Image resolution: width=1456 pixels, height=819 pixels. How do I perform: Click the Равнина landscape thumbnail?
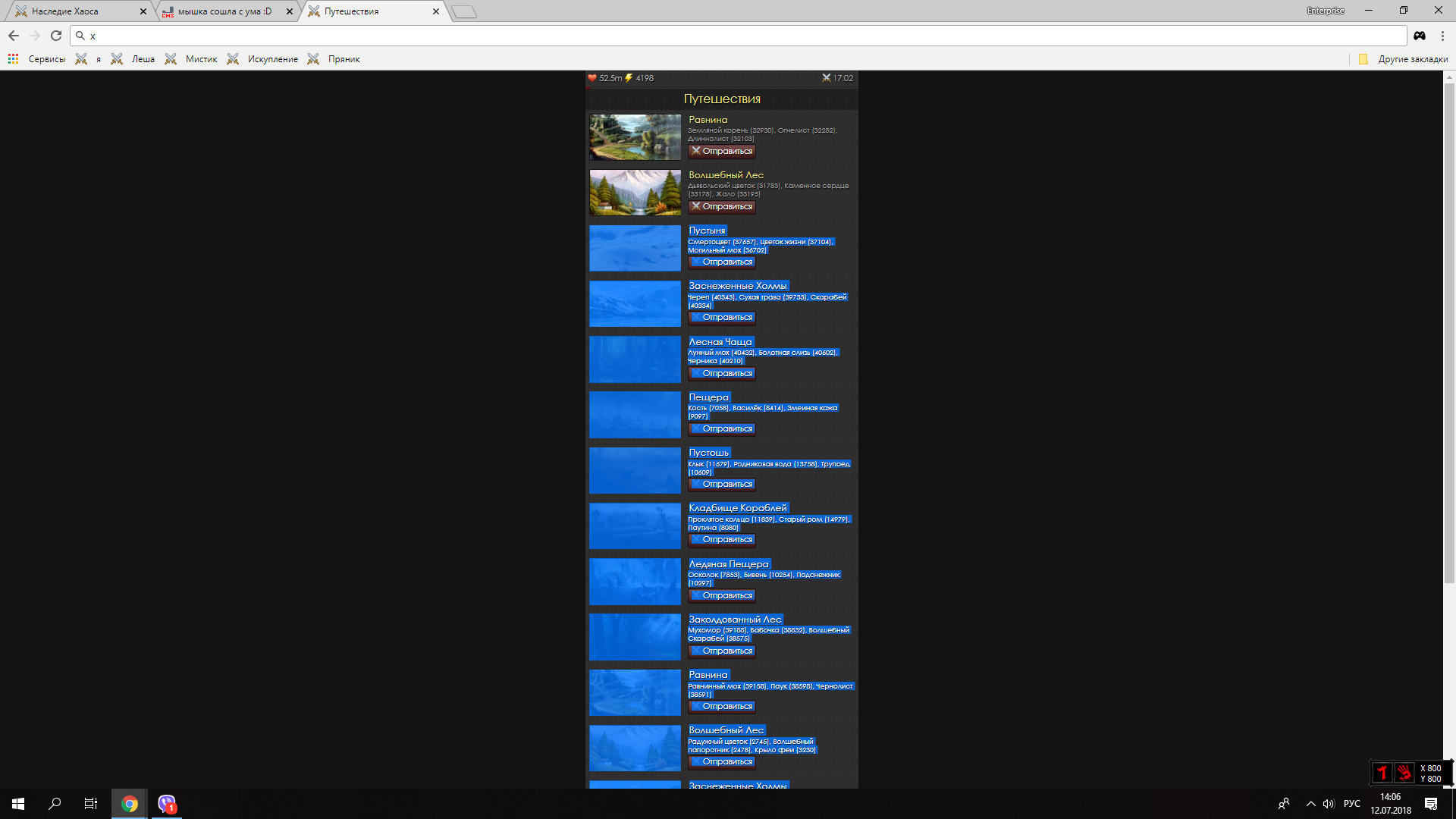coord(635,137)
